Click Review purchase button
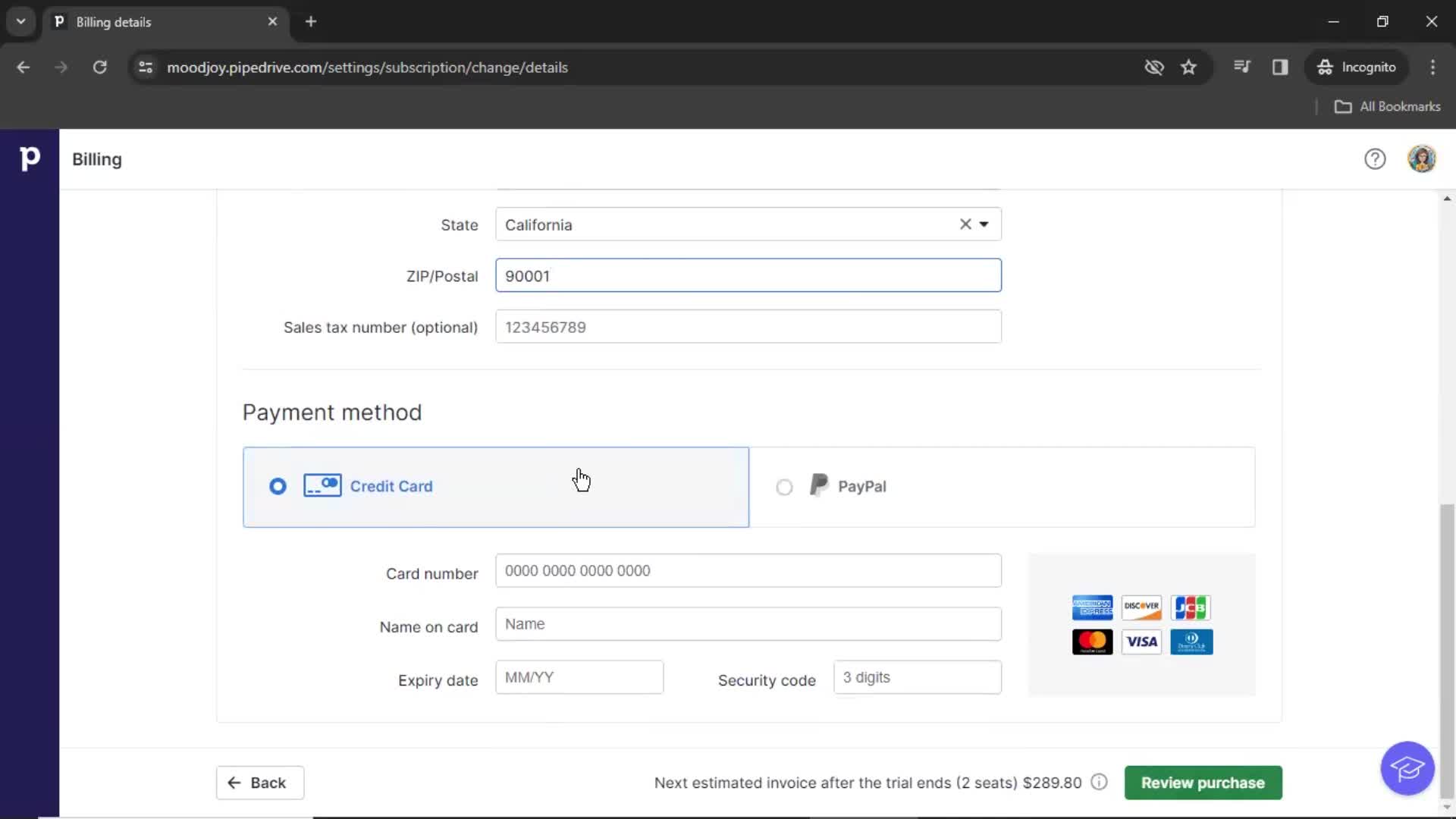Viewport: 1456px width, 819px height. pyautogui.click(x=1203, y=782)
